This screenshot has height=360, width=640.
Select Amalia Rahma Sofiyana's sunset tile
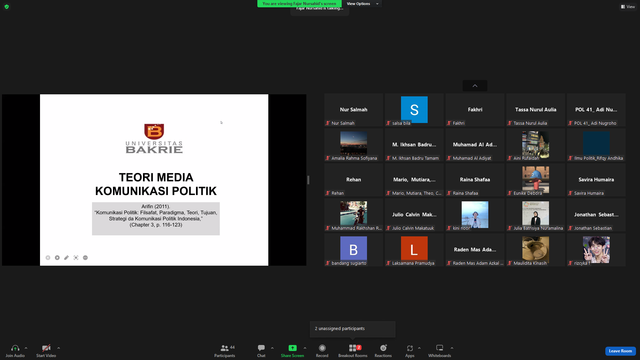353,145
